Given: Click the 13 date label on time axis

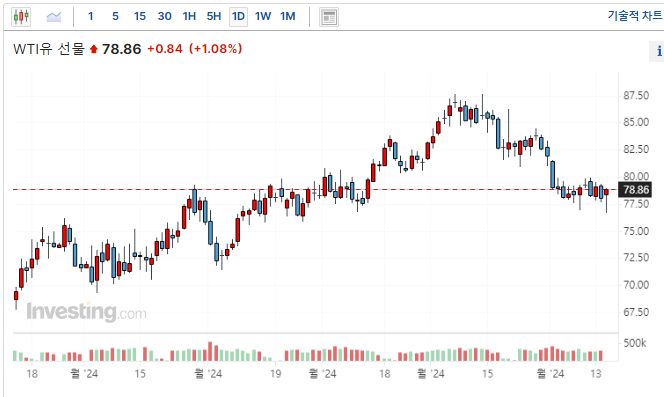Looking at the screenshot, I should click(596, 374).
